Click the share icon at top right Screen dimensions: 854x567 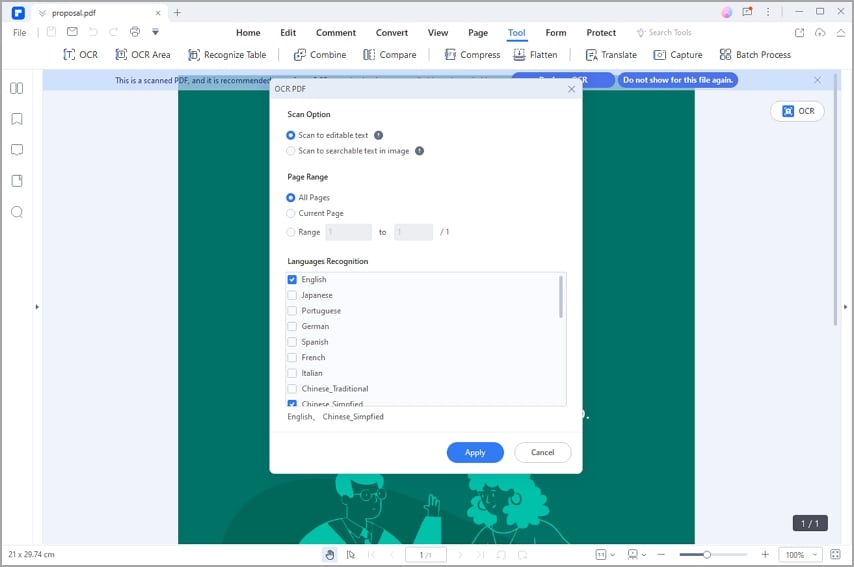click(799, 33)
